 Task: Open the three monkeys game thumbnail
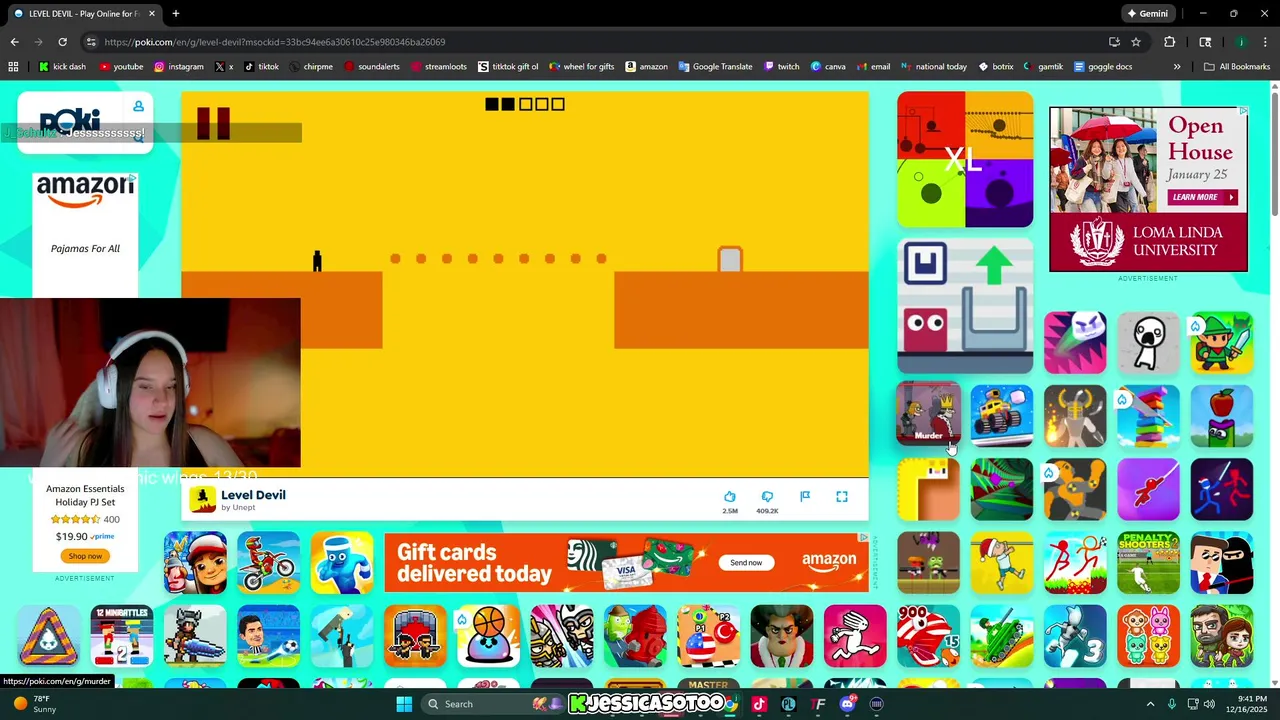1148,636
